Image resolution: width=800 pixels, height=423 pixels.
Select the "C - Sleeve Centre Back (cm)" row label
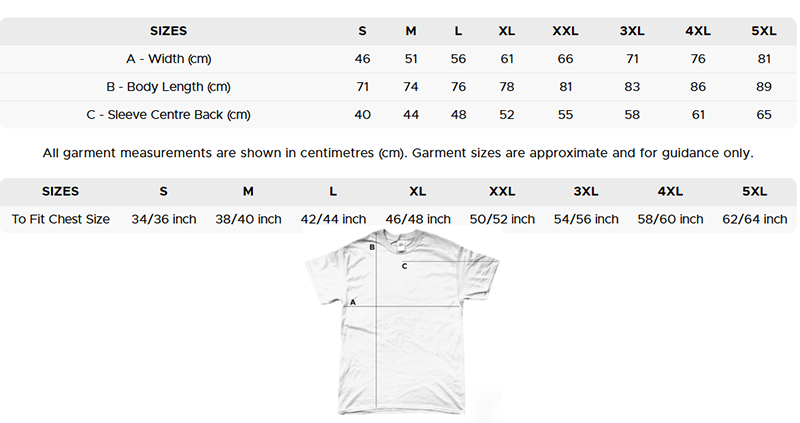(x=168, y=115)
